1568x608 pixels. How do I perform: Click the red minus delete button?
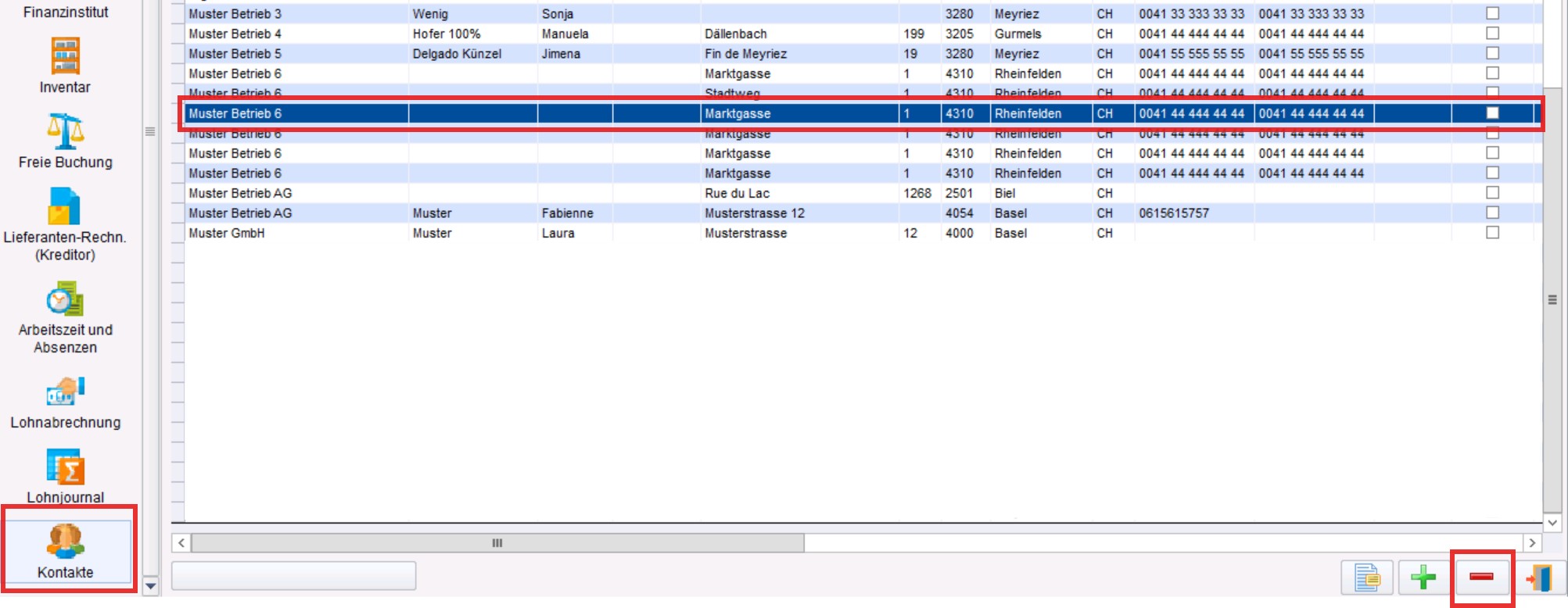1481,578
